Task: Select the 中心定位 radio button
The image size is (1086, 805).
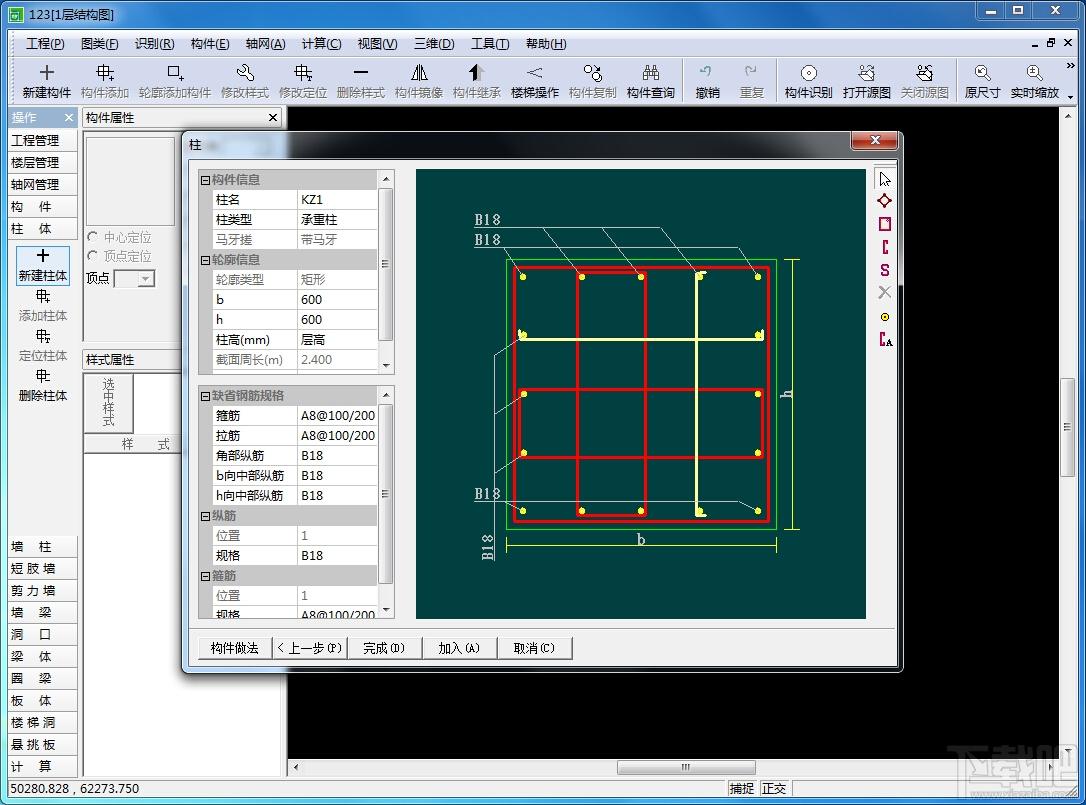Action: tap(93, 237)
